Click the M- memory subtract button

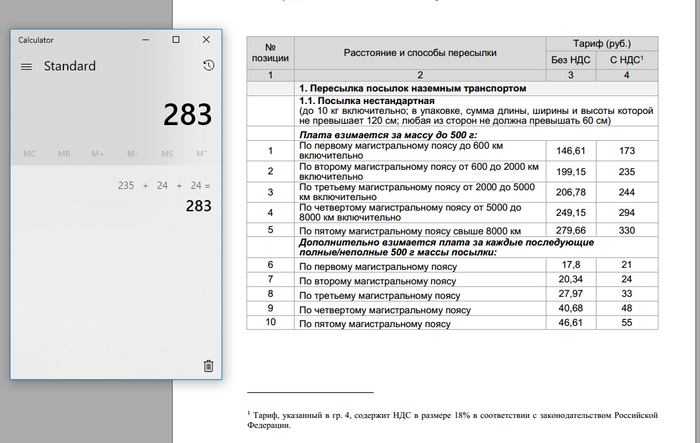pos(132,154)
